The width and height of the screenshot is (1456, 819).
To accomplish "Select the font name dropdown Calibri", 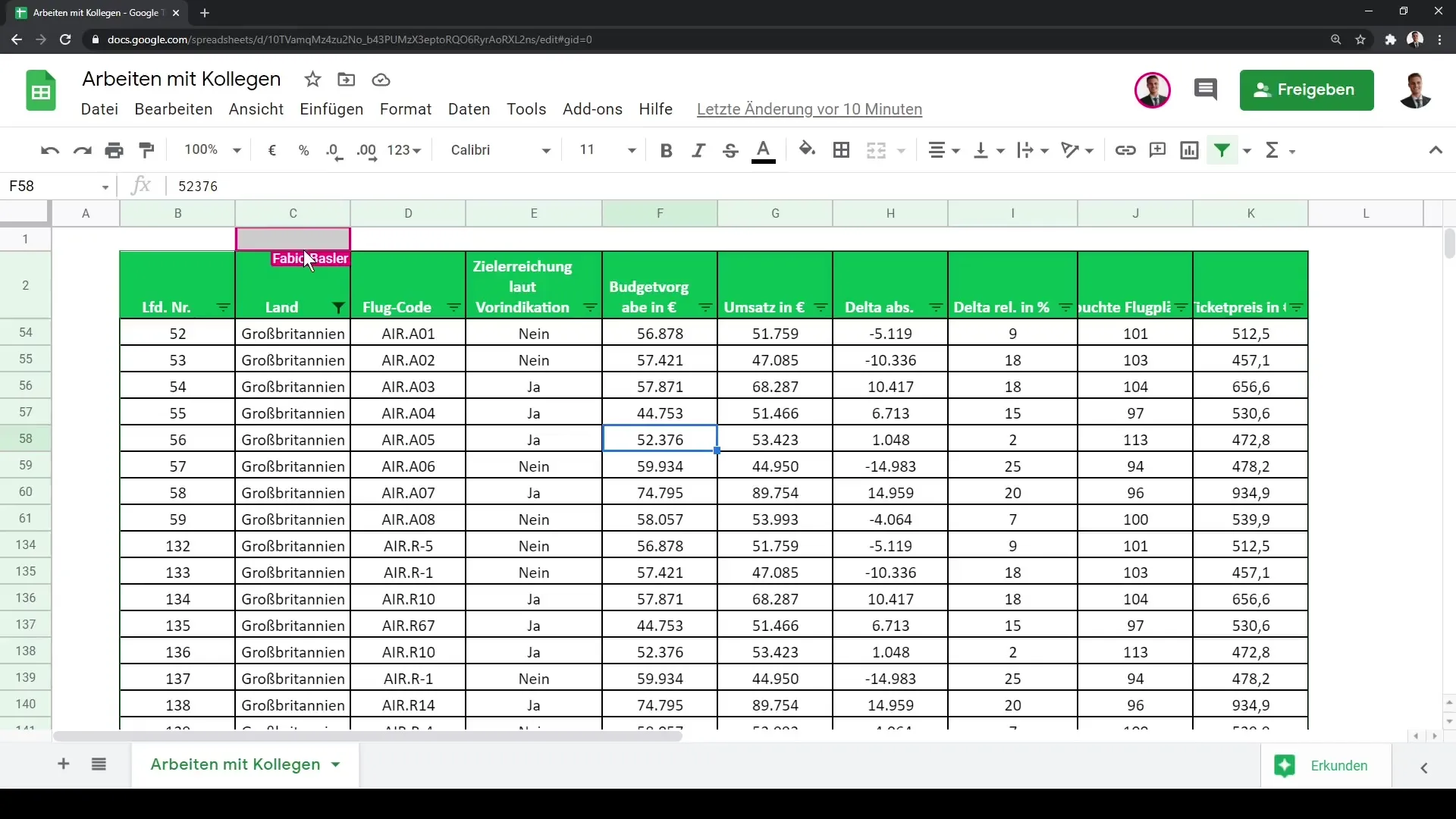I will tap(499, 150).
